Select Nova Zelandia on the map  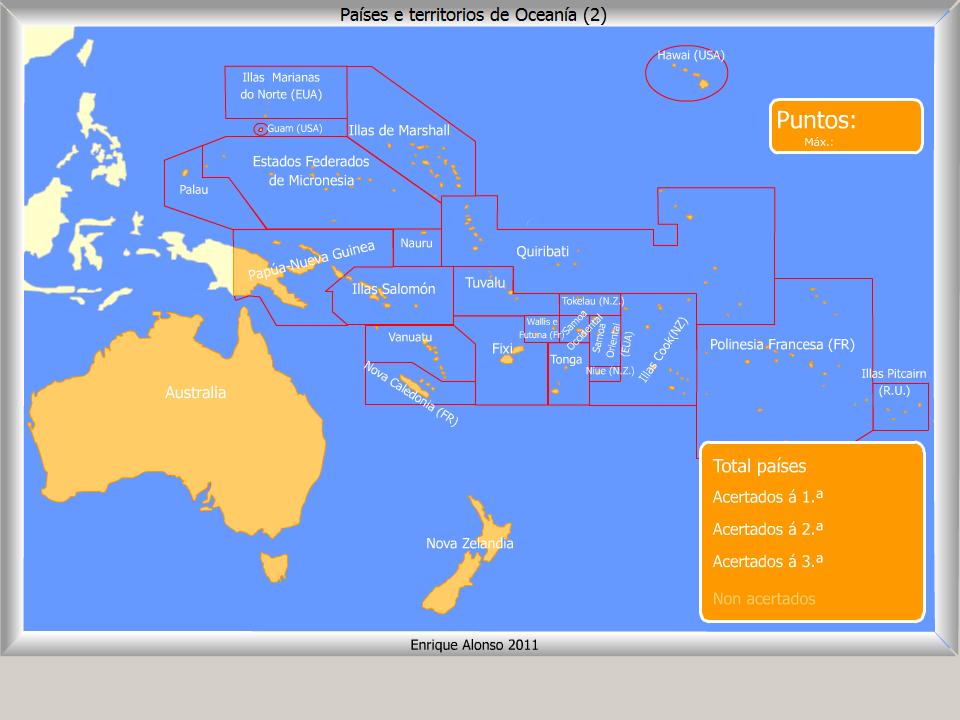tap(469, 544)
